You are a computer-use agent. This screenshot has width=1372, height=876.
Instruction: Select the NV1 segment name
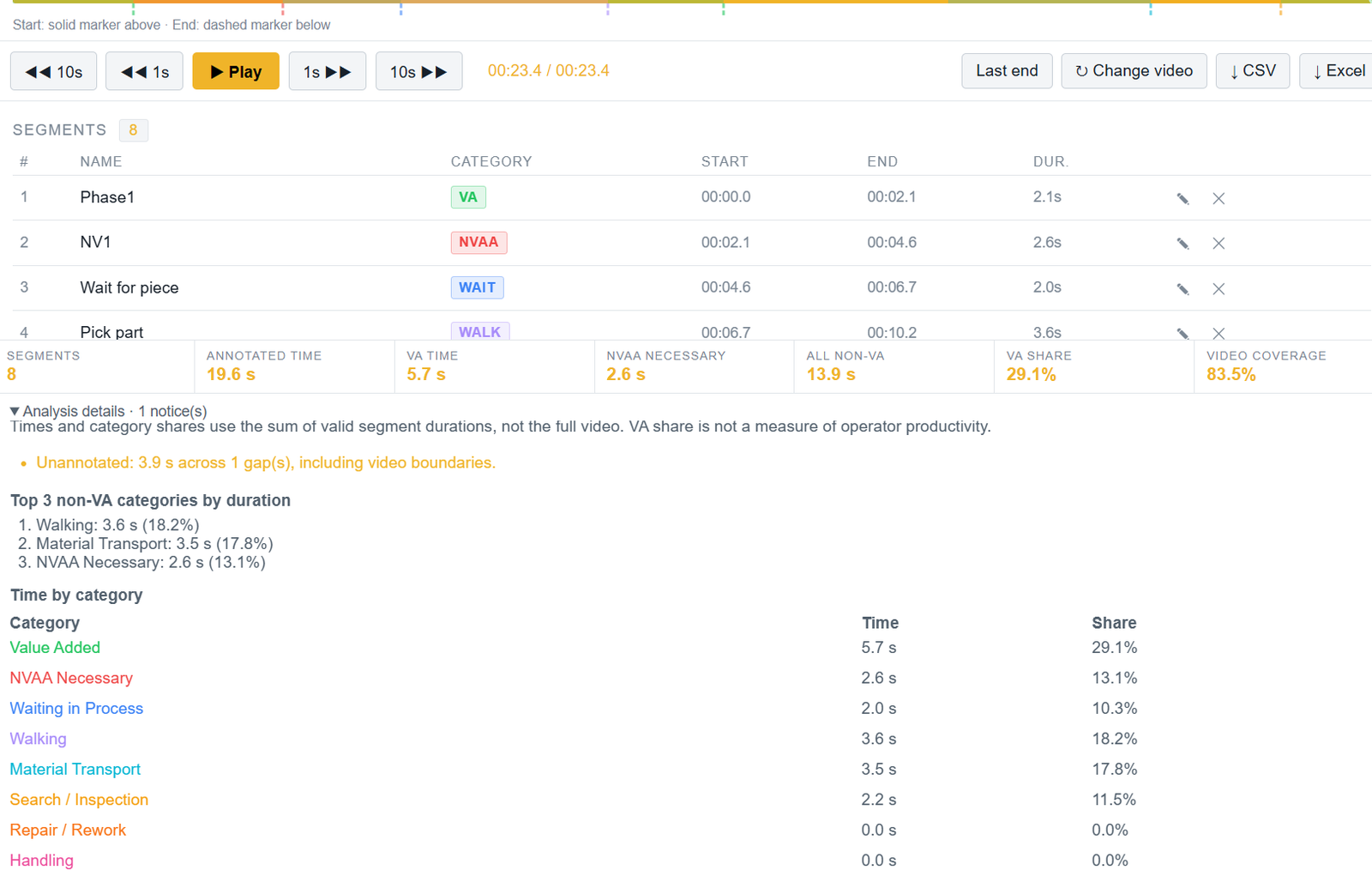(95, 242)
